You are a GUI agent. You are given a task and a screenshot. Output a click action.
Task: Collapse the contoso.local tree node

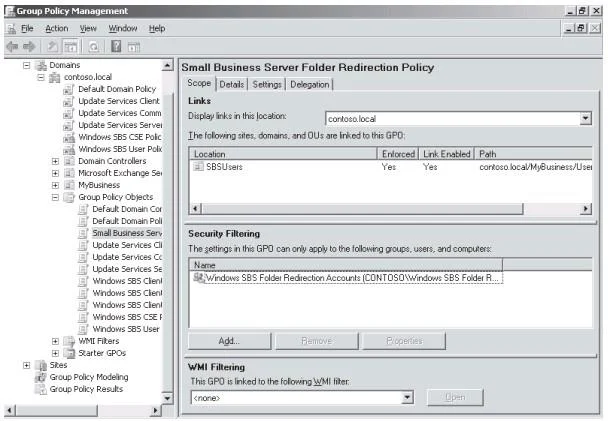[x=41, y=77]
